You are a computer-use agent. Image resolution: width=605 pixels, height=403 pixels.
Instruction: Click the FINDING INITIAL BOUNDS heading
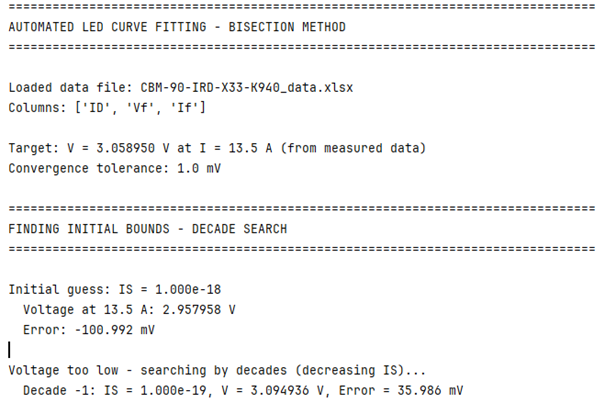[x=94, y=229]
